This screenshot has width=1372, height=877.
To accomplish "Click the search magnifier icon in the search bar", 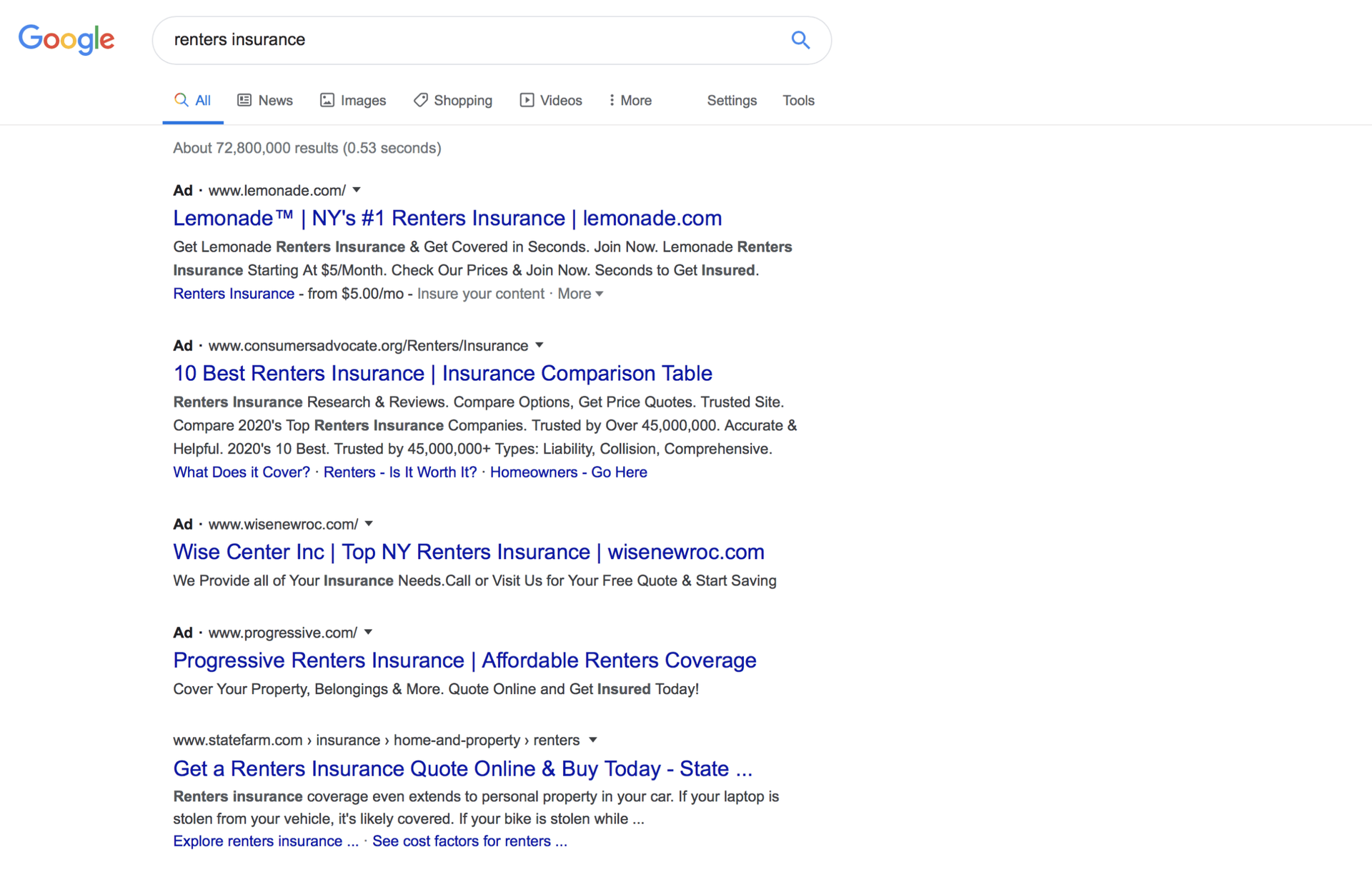I will click(x=800, y=40).
